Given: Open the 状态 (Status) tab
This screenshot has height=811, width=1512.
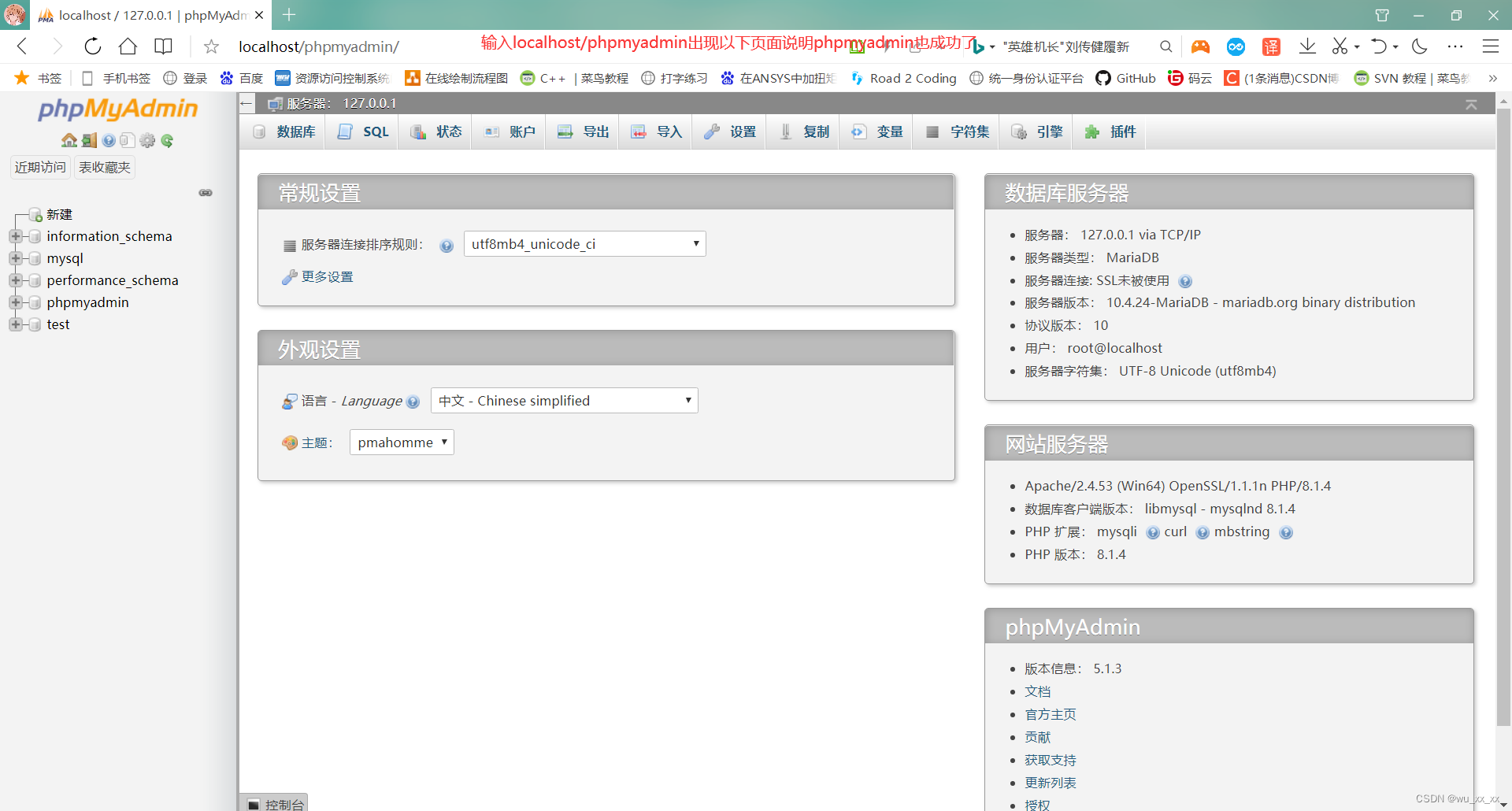Looking at the screenshot, I should pyautogui.click(x=435, y=131).
